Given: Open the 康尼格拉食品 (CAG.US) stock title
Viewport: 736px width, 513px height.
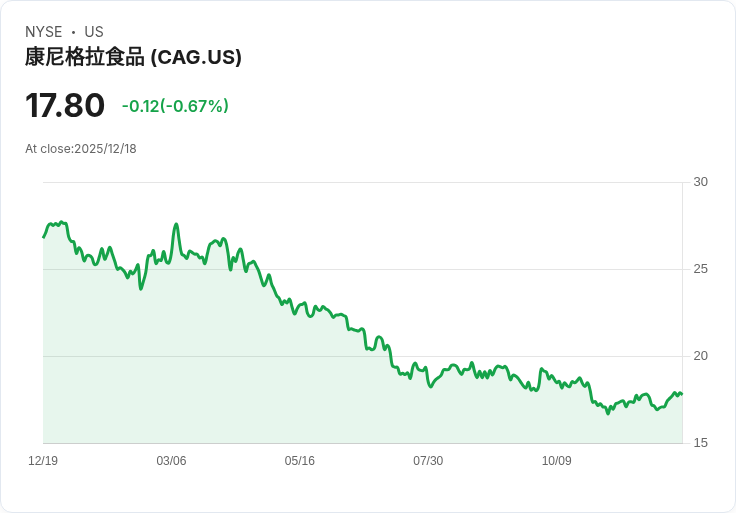Looking at the screenshot, I should (x=133, y=57).
